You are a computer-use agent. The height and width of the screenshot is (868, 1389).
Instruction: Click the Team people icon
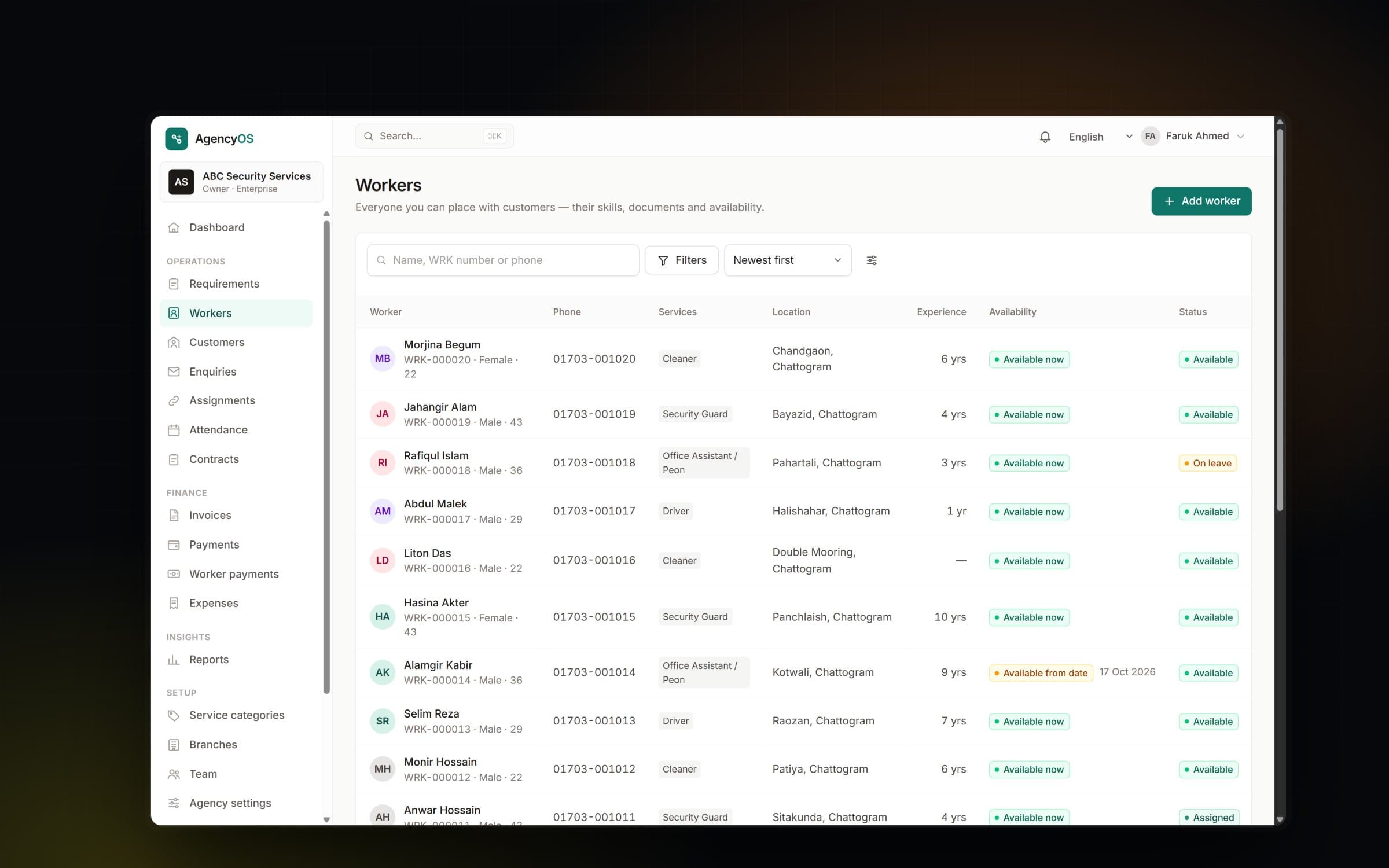pos(174,774)
